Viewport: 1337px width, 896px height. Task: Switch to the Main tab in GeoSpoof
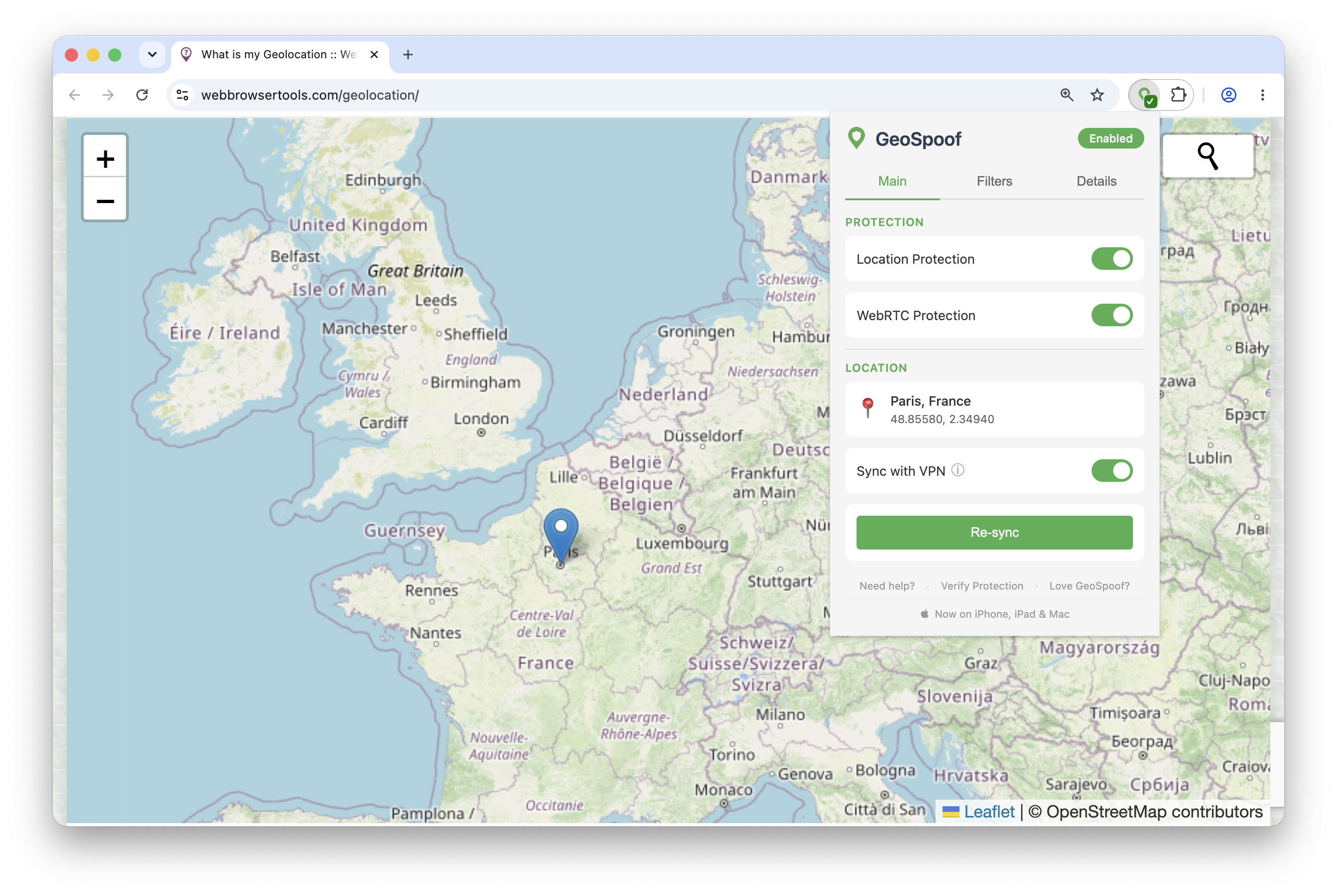tap(892, 181)
